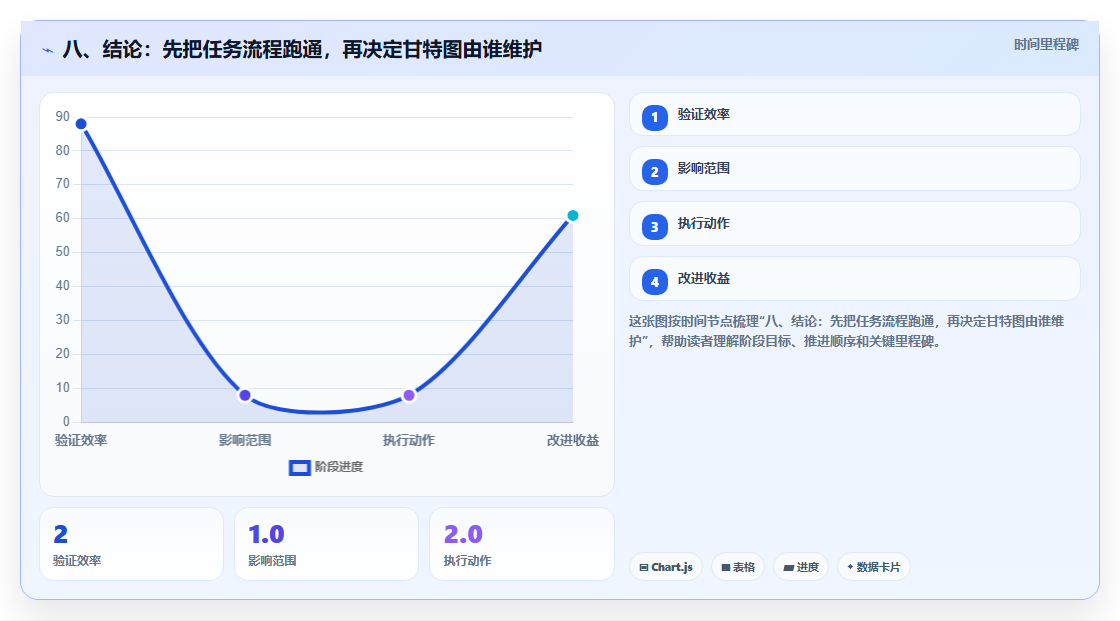1120x621 pixels.
Task: Click the y-axis value 50
Action: 63,252
